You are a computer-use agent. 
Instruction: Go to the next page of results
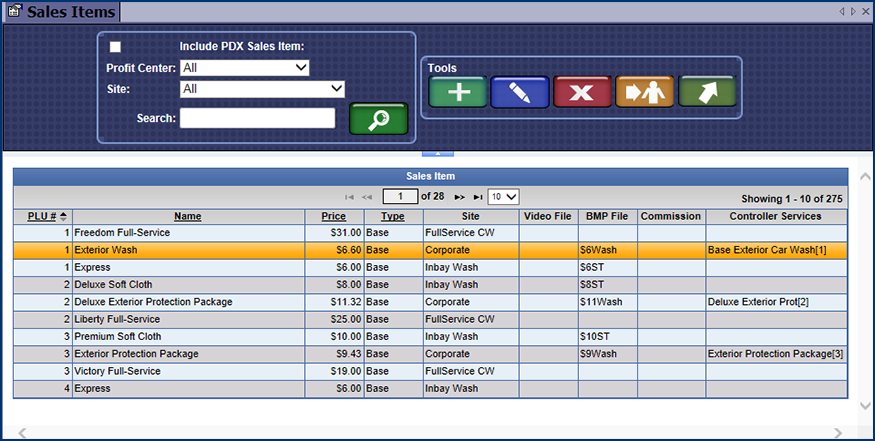click(x=460, y=197)
